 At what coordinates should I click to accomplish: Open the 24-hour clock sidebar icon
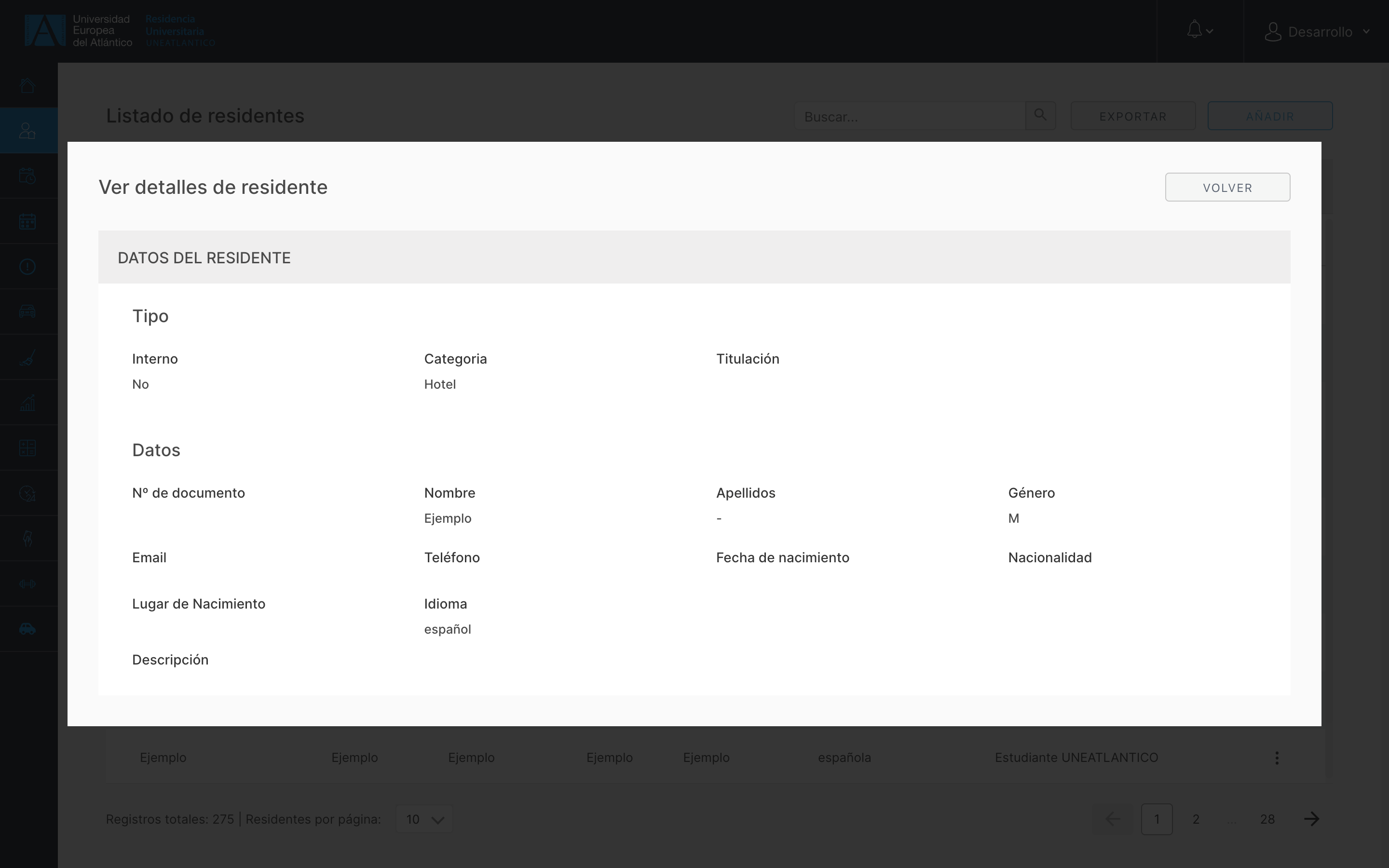click(27, 493)
